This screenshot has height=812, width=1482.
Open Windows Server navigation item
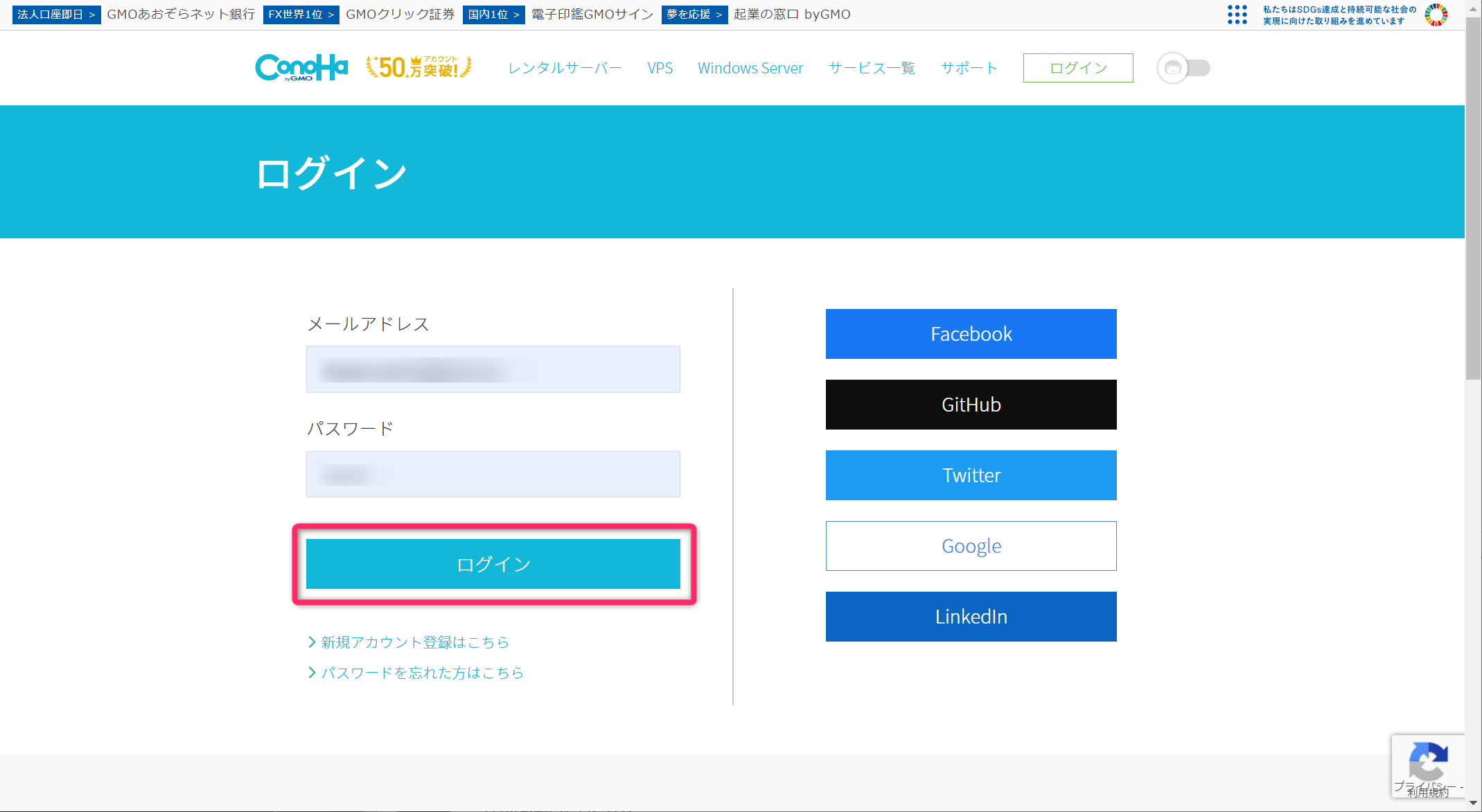(x=750, y=68)
